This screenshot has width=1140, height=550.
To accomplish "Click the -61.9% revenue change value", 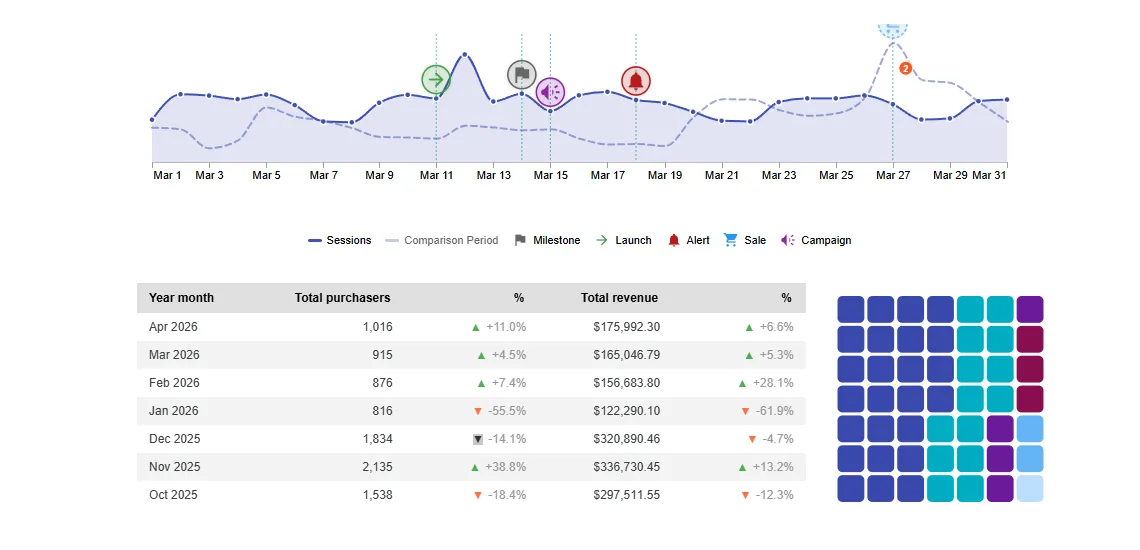I will tap(774, 411).
